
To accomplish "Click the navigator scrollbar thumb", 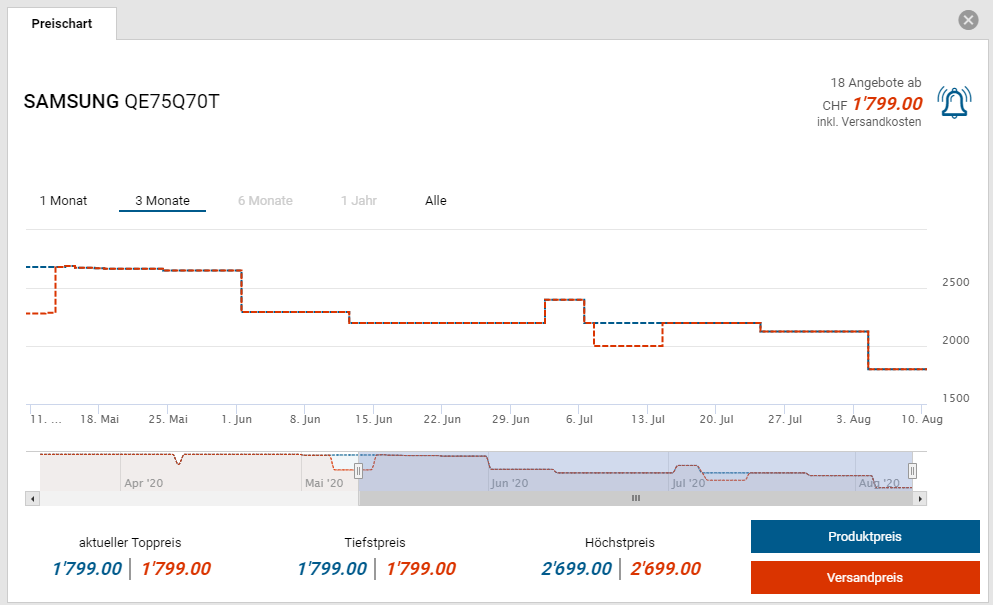I will (x=635, y=498).
